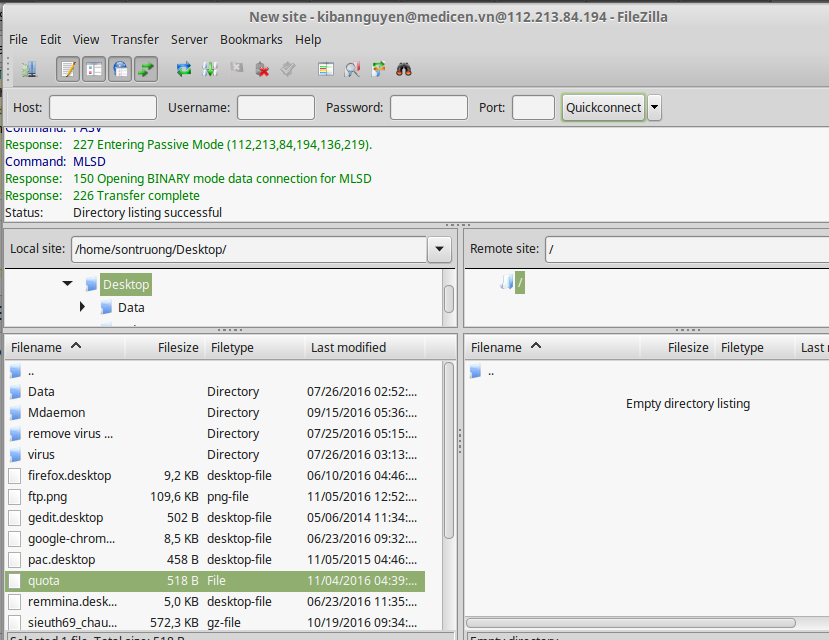The height and width of the screenshot is (640, 829).
Task: Sort local files by Filetype
Action: 255,347
